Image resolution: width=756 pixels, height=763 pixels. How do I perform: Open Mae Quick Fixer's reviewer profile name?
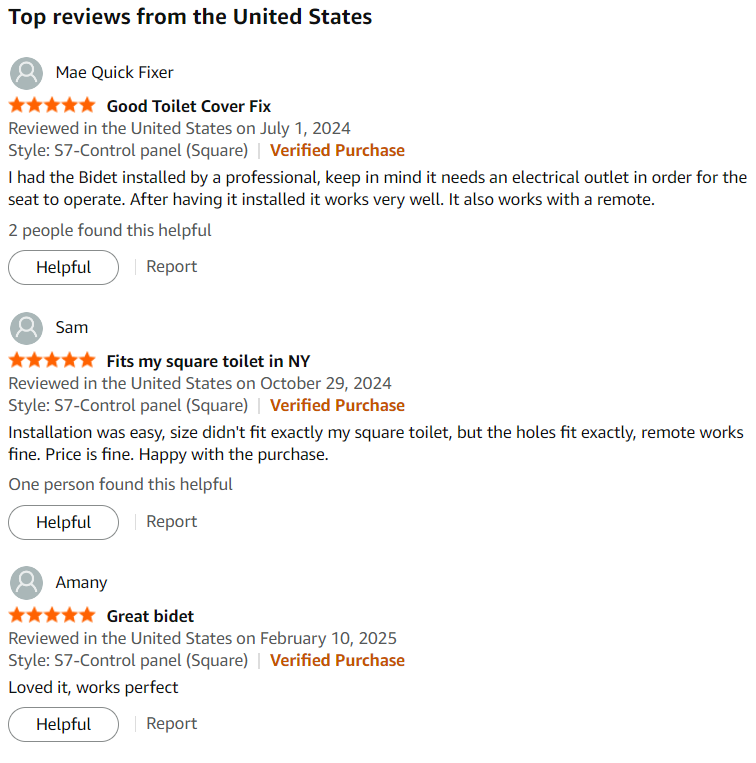[114, 73]
